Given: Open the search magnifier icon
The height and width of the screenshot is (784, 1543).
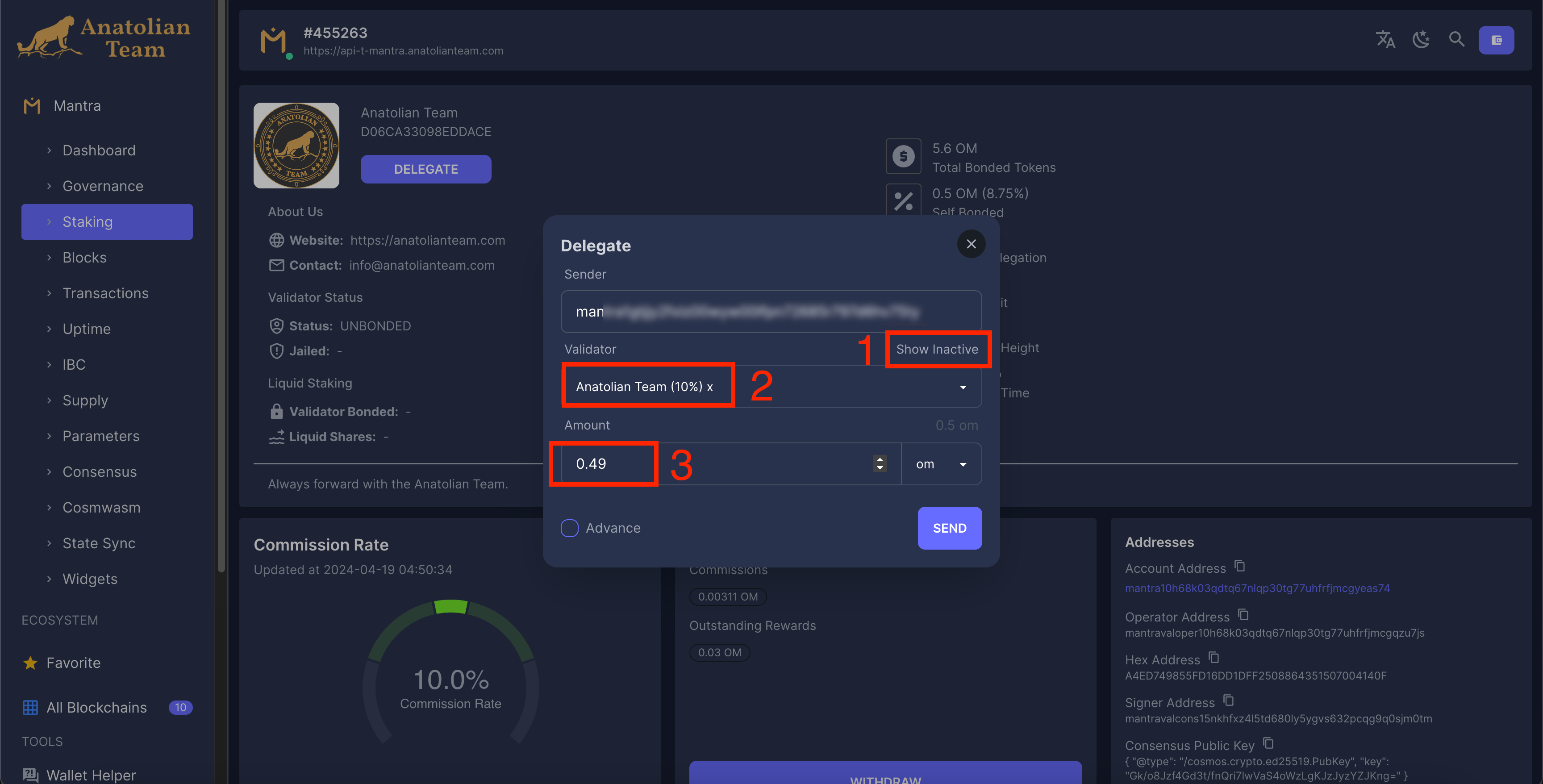Looking at the screenshot, I should pos(1456,40).
